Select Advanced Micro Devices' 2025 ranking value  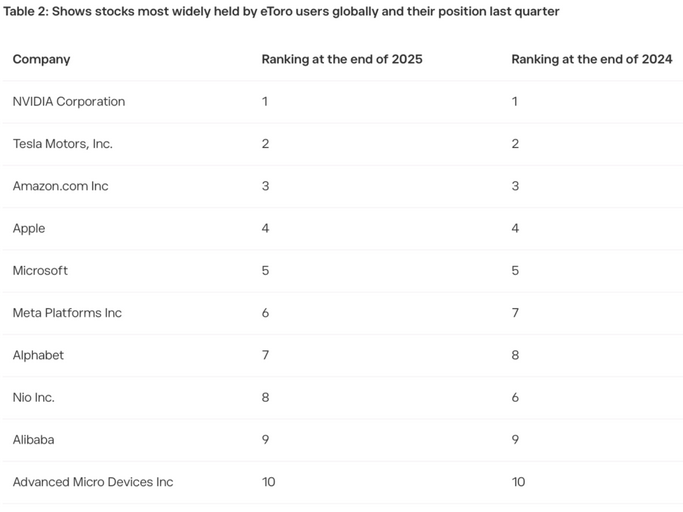point(269,482)
